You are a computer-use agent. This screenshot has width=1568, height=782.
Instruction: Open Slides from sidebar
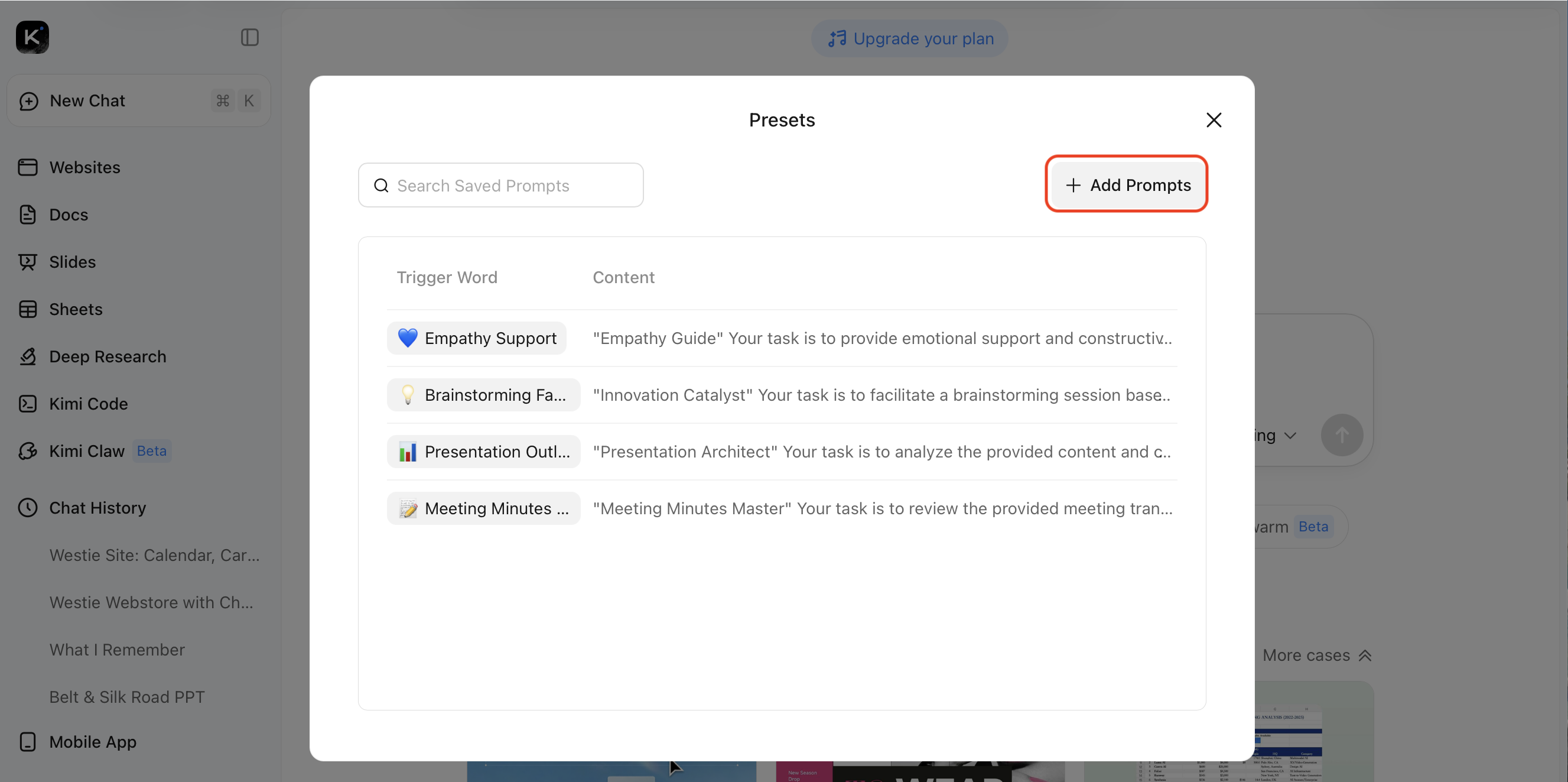coord(73,262)
